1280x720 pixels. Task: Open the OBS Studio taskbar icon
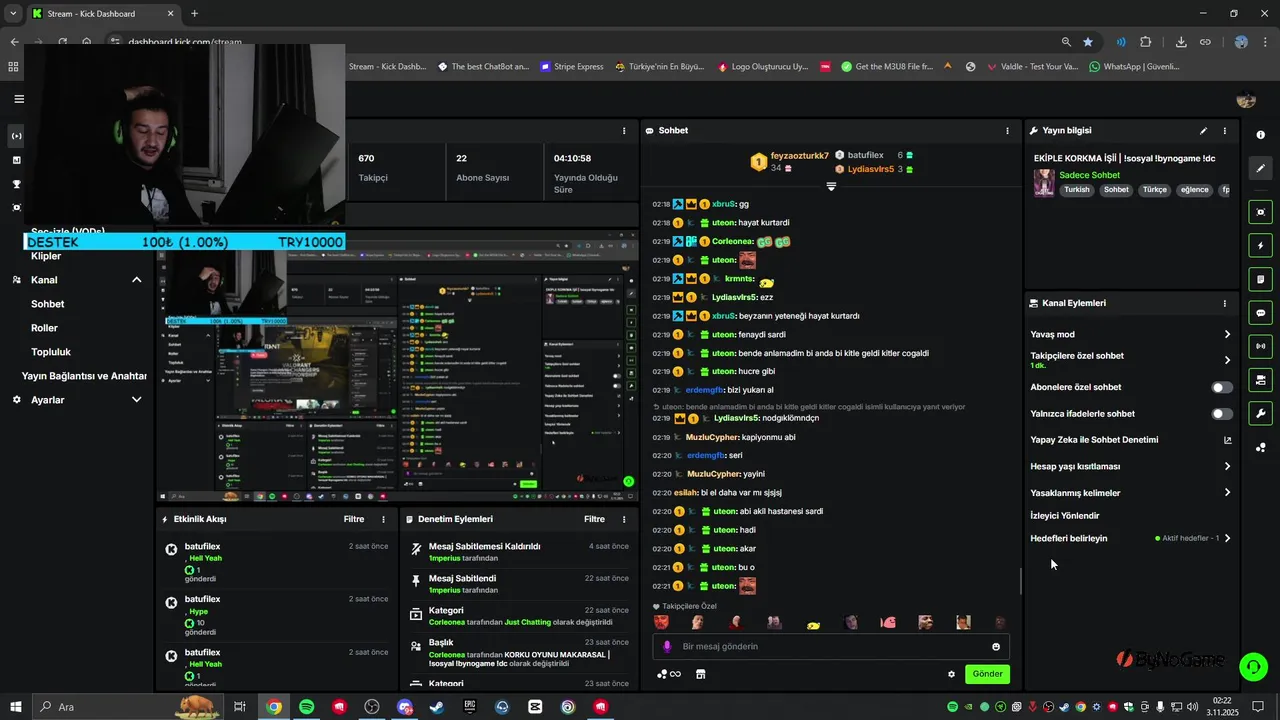[x=372, y=706]
